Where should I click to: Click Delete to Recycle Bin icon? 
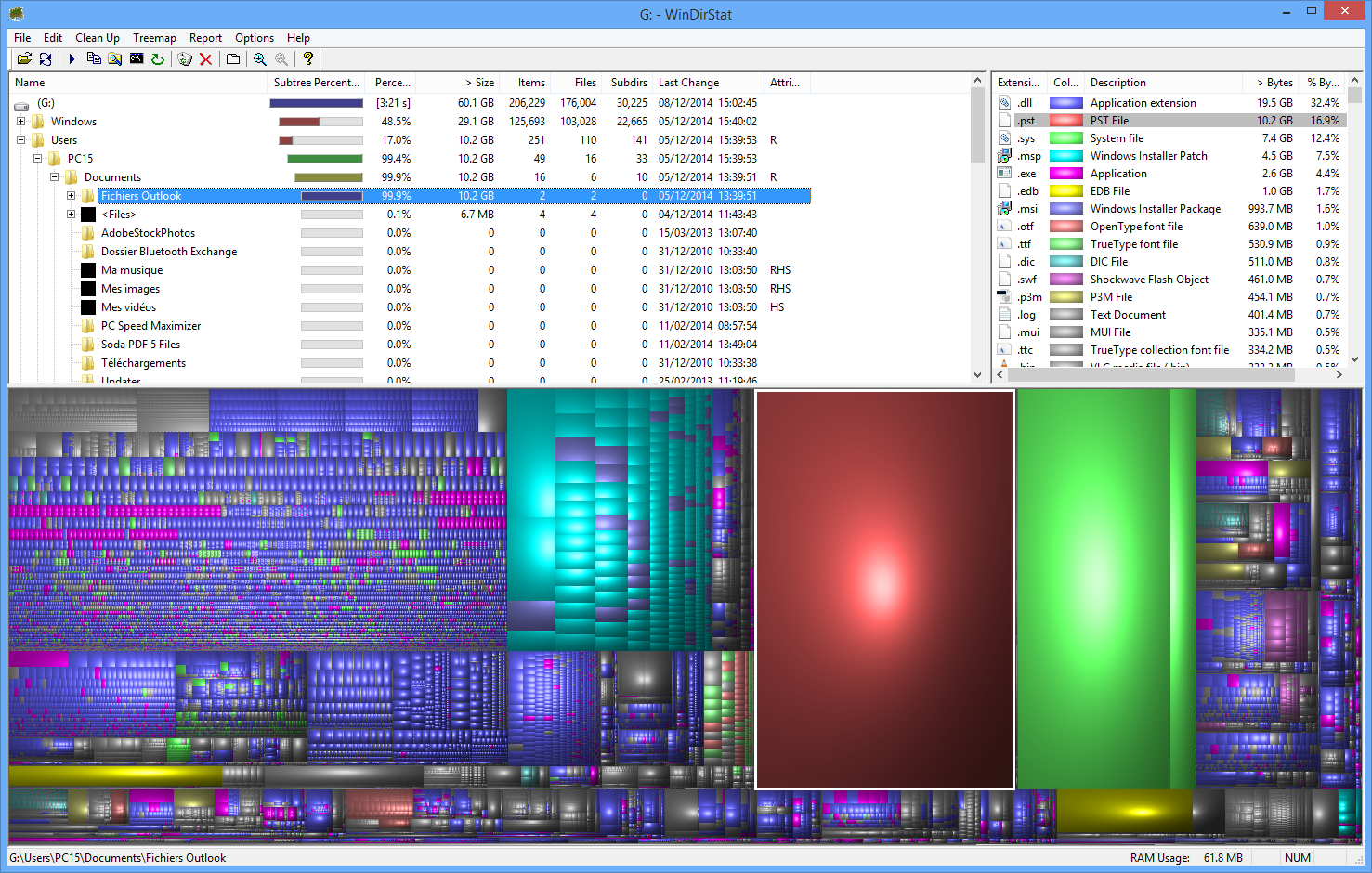pyautogui.click(x=185, y=59)
